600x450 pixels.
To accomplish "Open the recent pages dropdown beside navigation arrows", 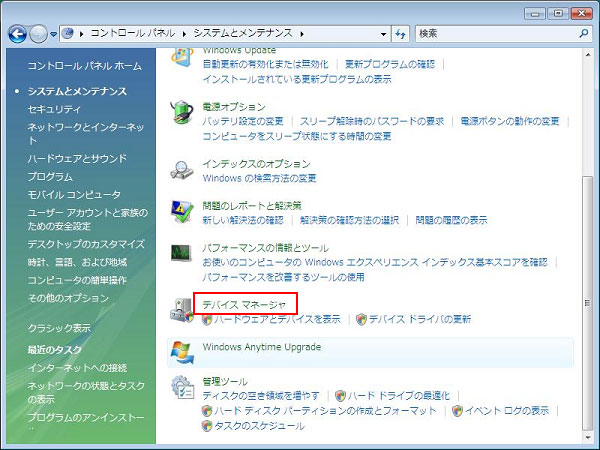I will pos(53,34).
